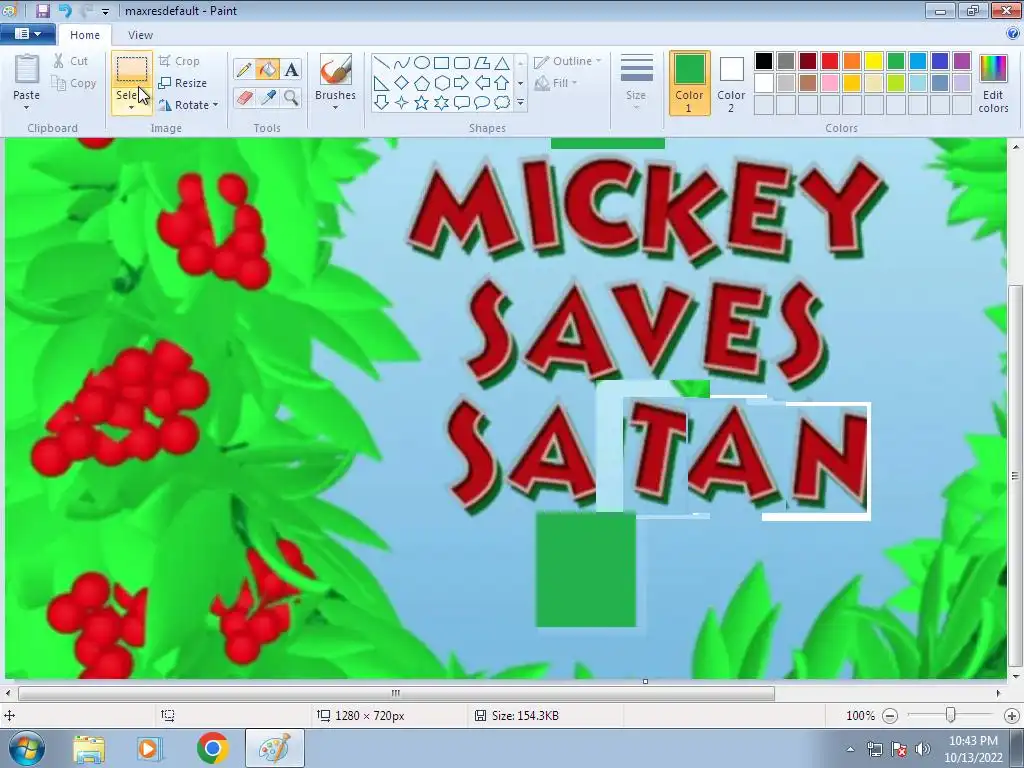Viewport: 1024px width, 768px height.
Task: Pick the purple color swatch
Action: (x=961, y=61)
